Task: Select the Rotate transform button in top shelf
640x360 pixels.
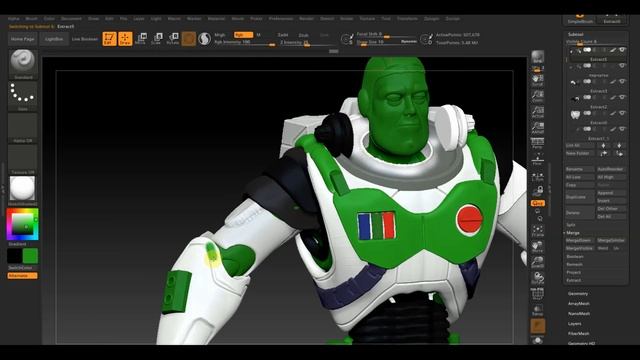Action: coord(173,39)
